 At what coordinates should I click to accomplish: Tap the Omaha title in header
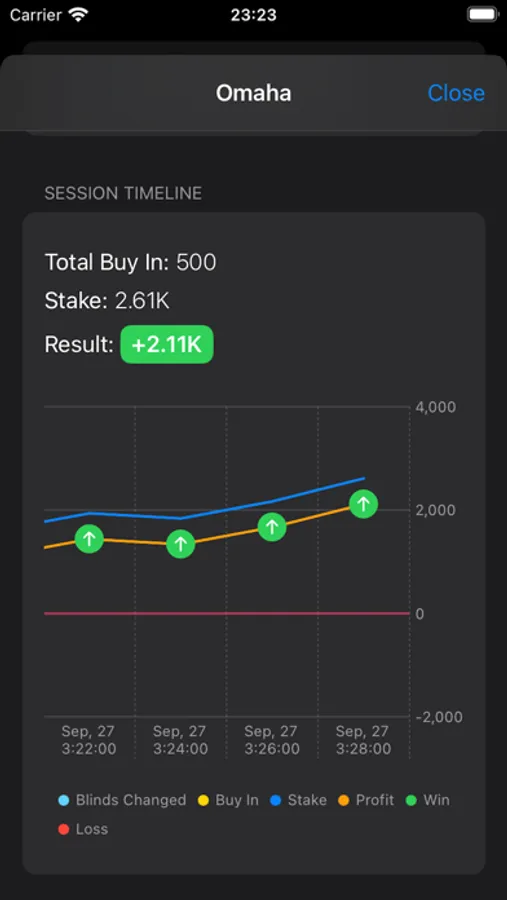pos(253,93)
